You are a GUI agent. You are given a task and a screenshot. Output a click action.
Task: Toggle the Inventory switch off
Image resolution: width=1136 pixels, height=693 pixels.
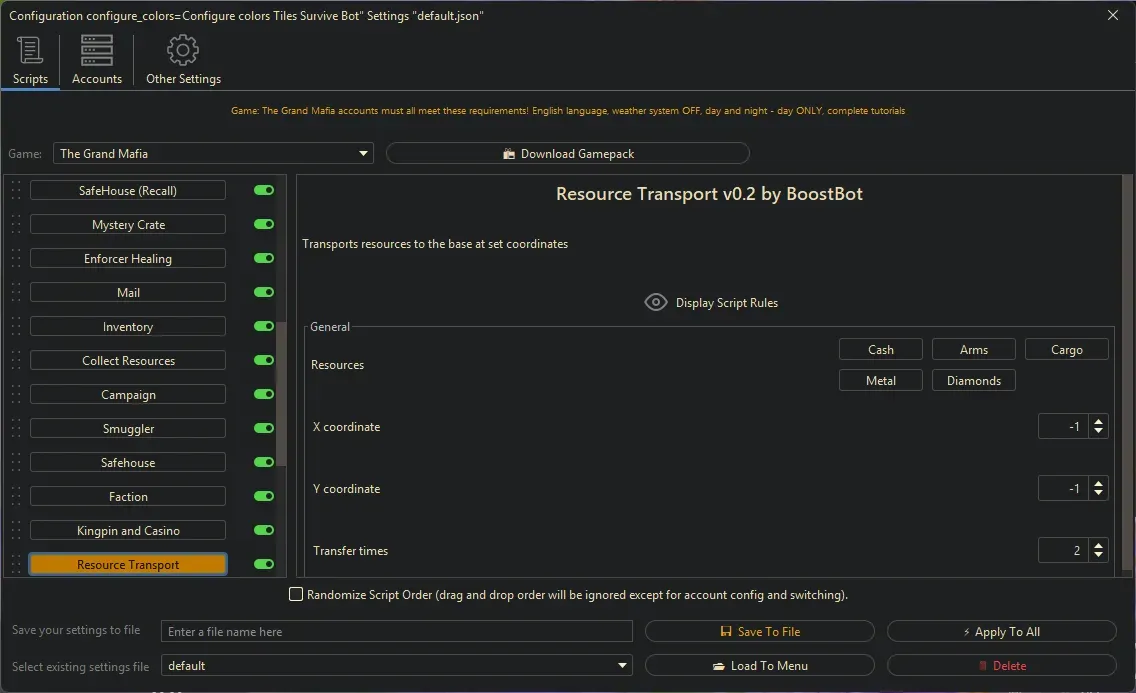coord(264,327)
